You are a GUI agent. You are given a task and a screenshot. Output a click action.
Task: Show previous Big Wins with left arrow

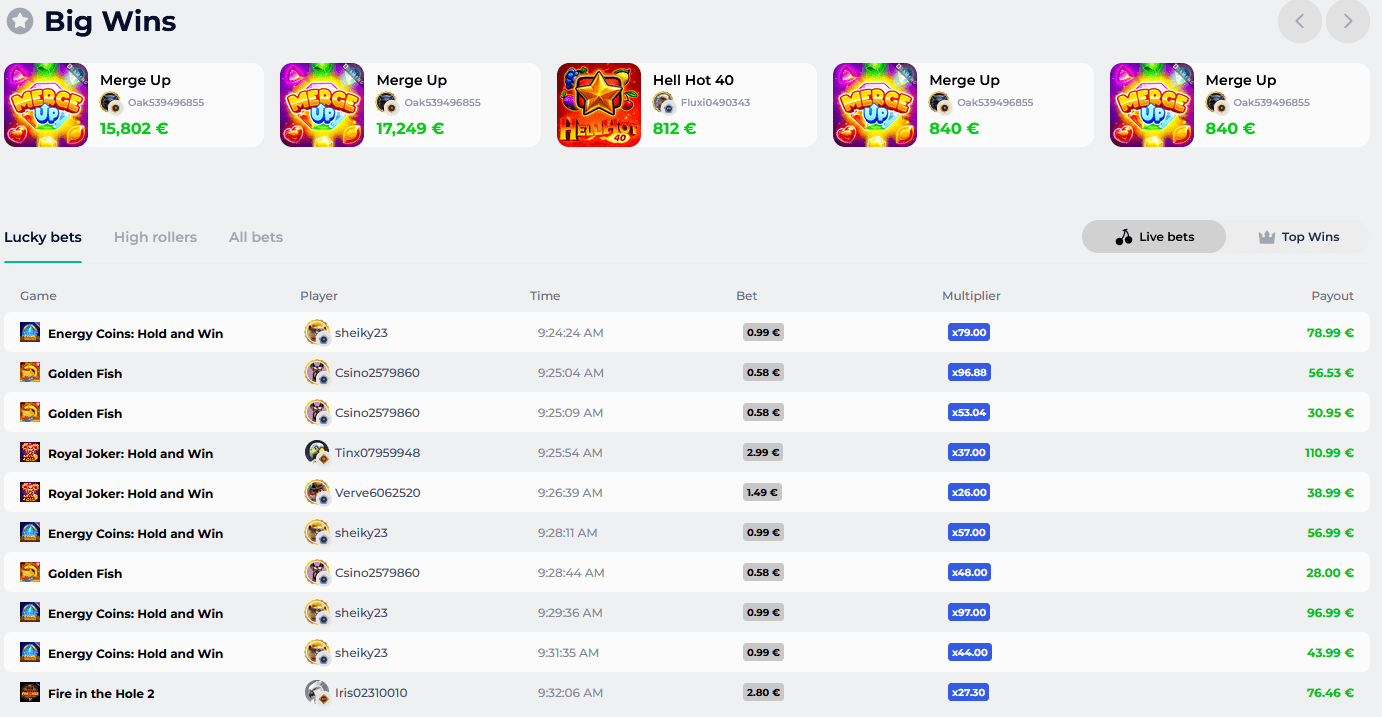click(1299, 21)
